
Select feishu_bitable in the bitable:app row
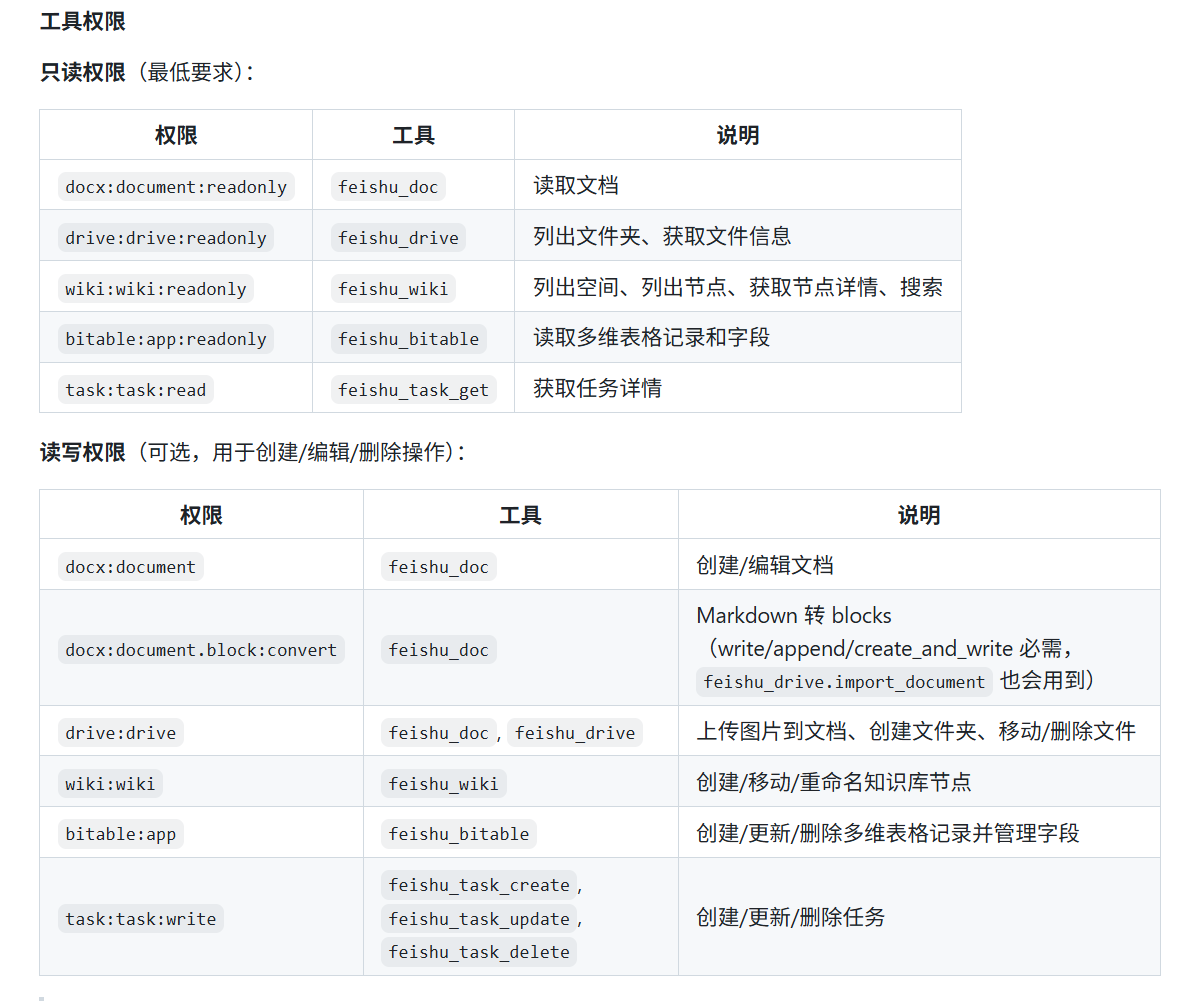coord(459,834)
